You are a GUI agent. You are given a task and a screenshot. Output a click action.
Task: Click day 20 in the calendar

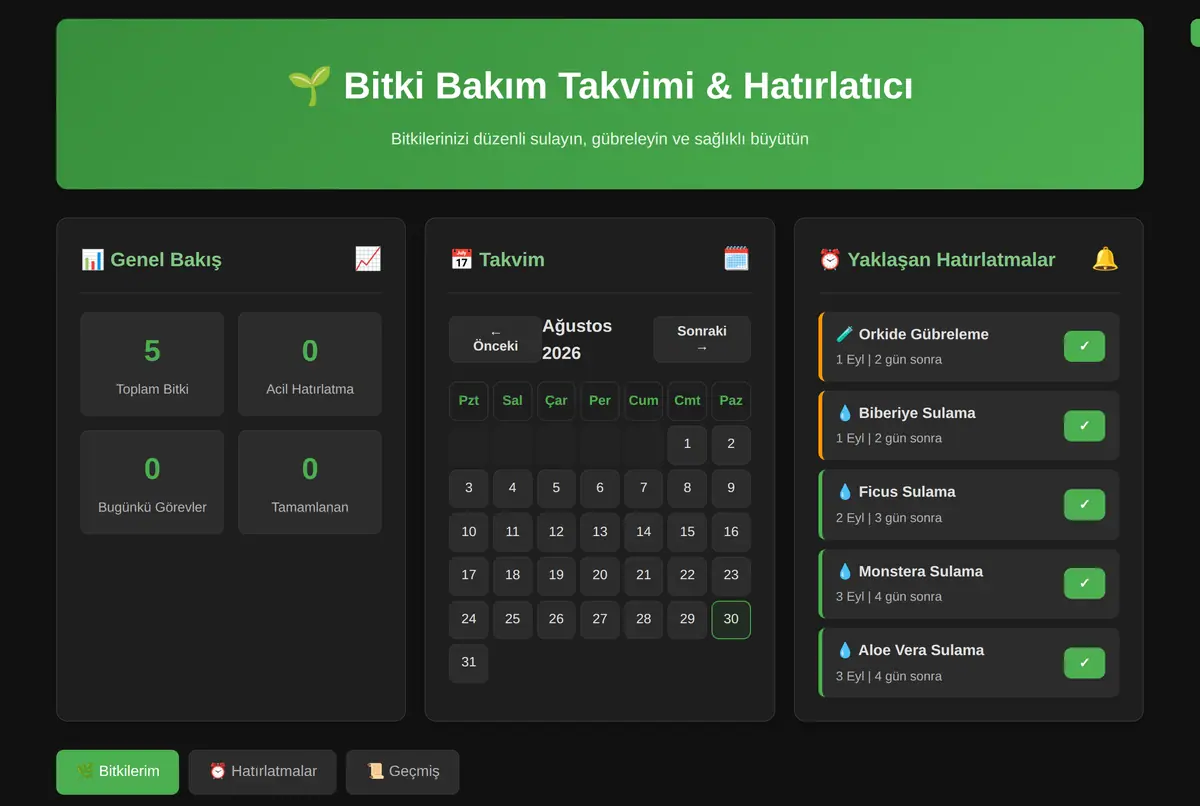(600, 575)
